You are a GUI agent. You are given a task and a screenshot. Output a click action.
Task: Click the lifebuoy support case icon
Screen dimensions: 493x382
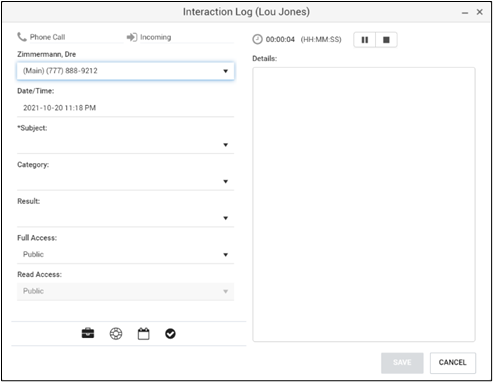coord(116,334)
